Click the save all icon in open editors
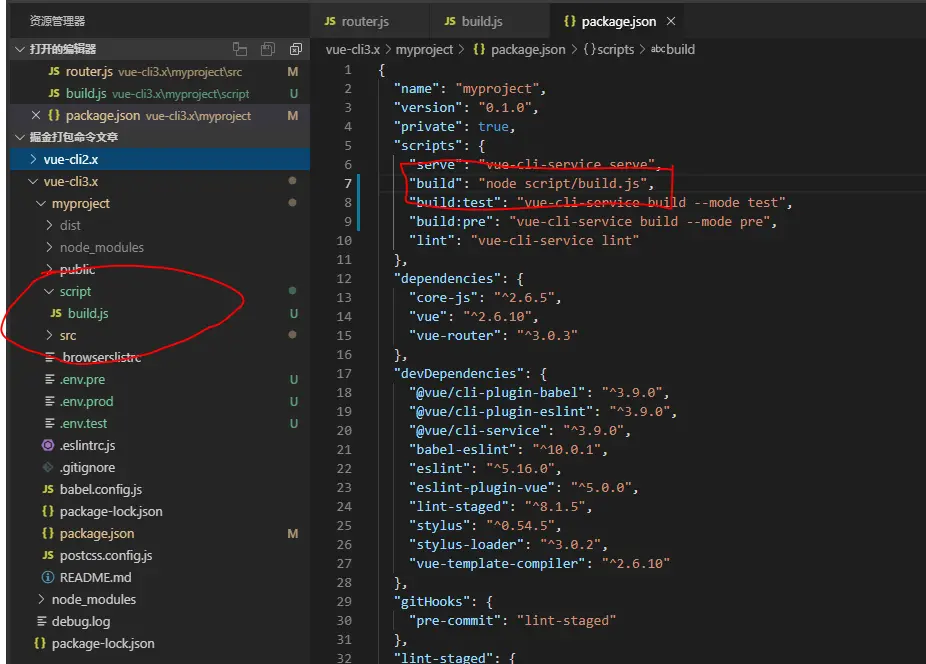Viewport: 926px width, 664px height. tap(268, 49)
